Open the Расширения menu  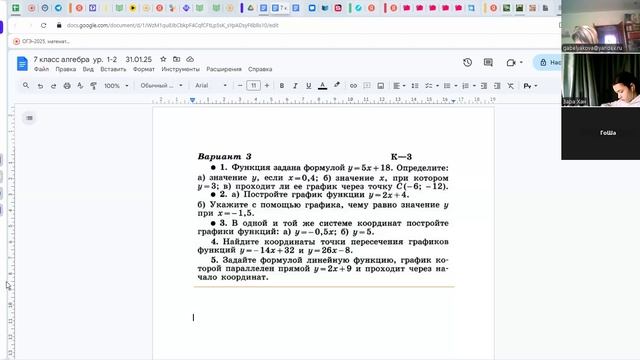pyautogui.click(x=224, y=69)
